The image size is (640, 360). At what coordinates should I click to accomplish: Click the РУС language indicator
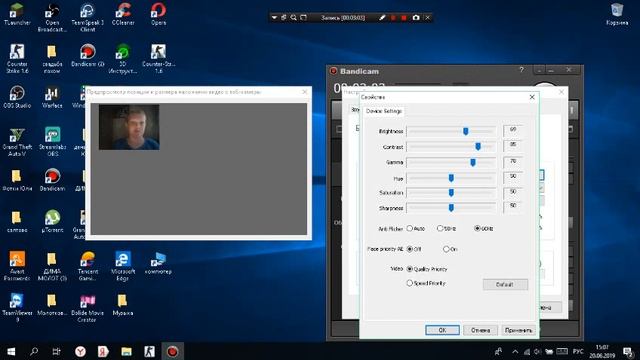coord(578,351)
